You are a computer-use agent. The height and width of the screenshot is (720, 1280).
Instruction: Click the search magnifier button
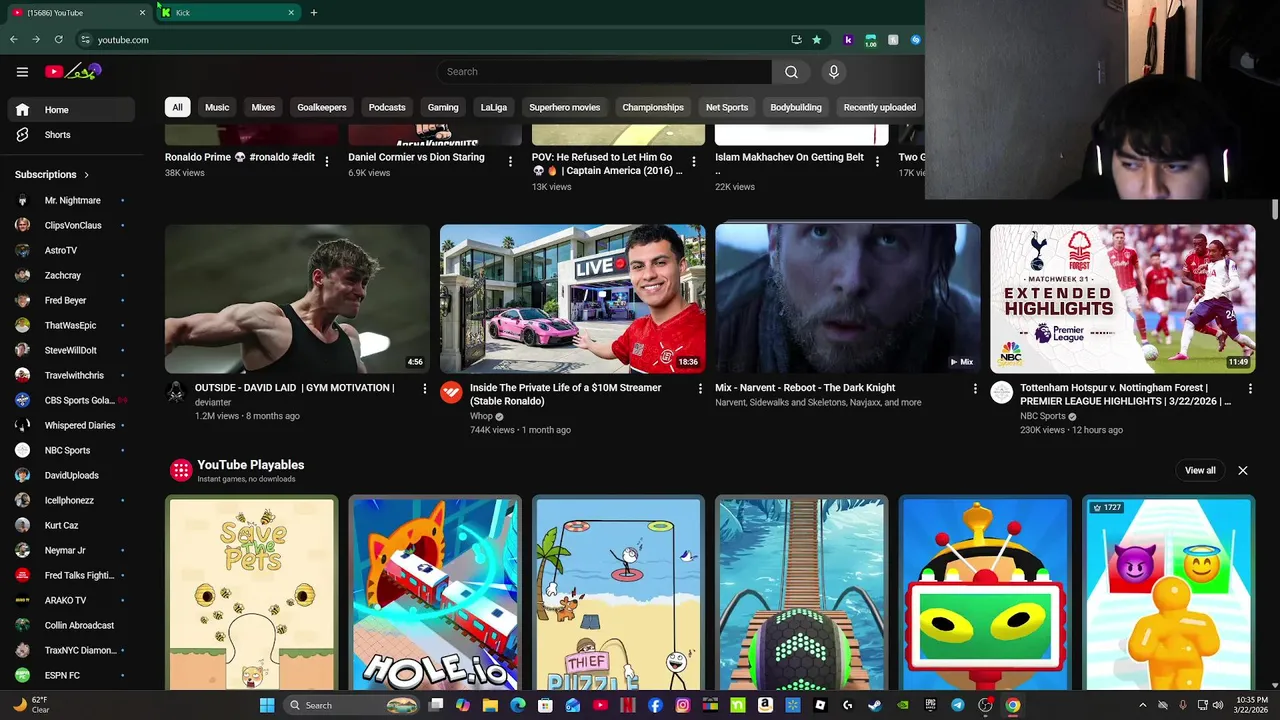coord(791,72)
